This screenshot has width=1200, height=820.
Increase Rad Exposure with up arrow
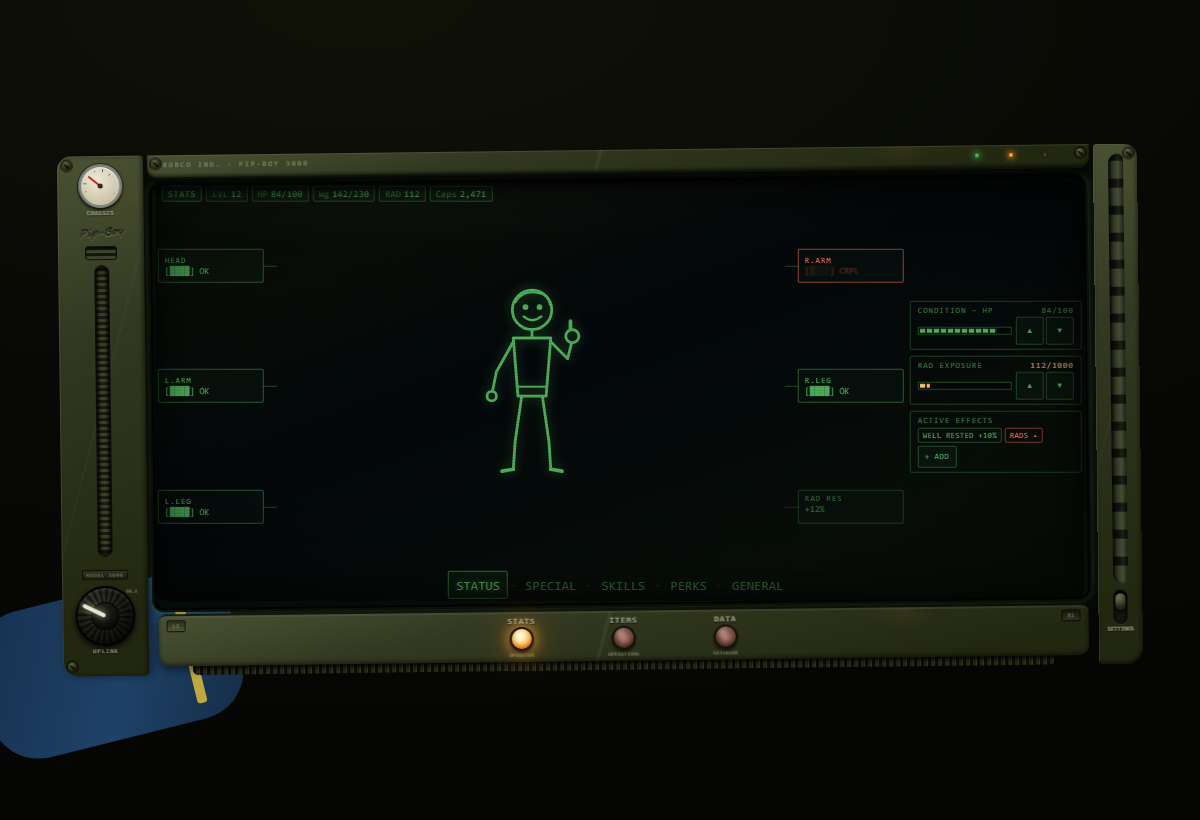pos(1029,386)
